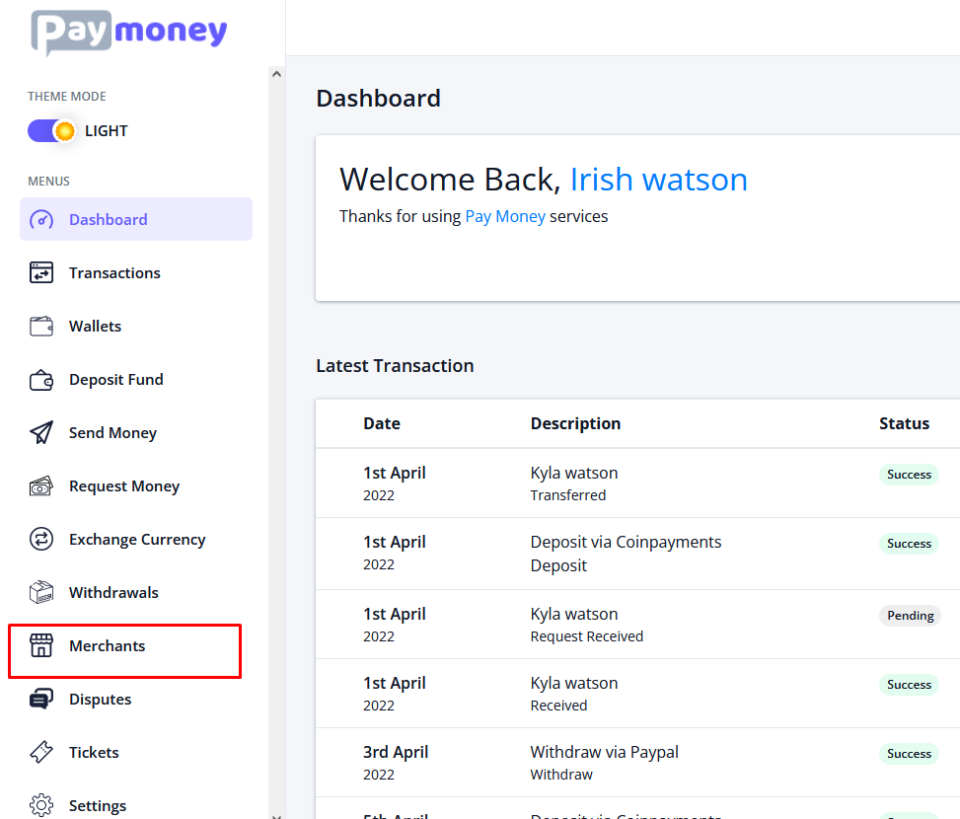This screenshot has height=819, width=960.
Task: Click the Transactions icon in sidebar
Action: pyautogui.click(x=41, y=273)
